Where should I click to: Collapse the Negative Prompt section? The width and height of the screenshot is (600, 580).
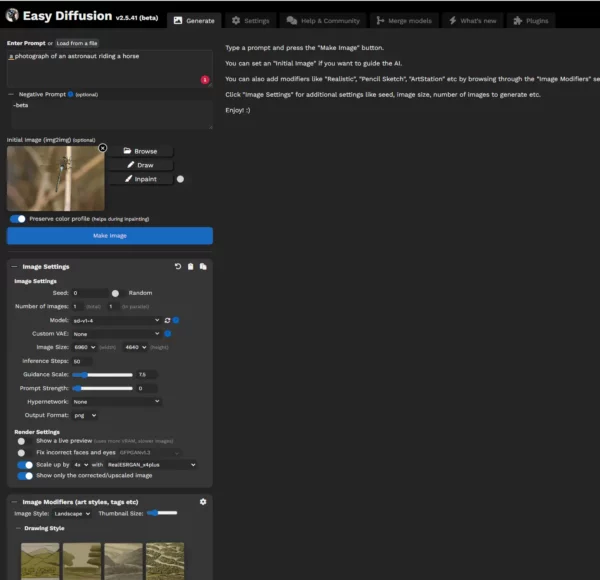[x=11, y=94]
